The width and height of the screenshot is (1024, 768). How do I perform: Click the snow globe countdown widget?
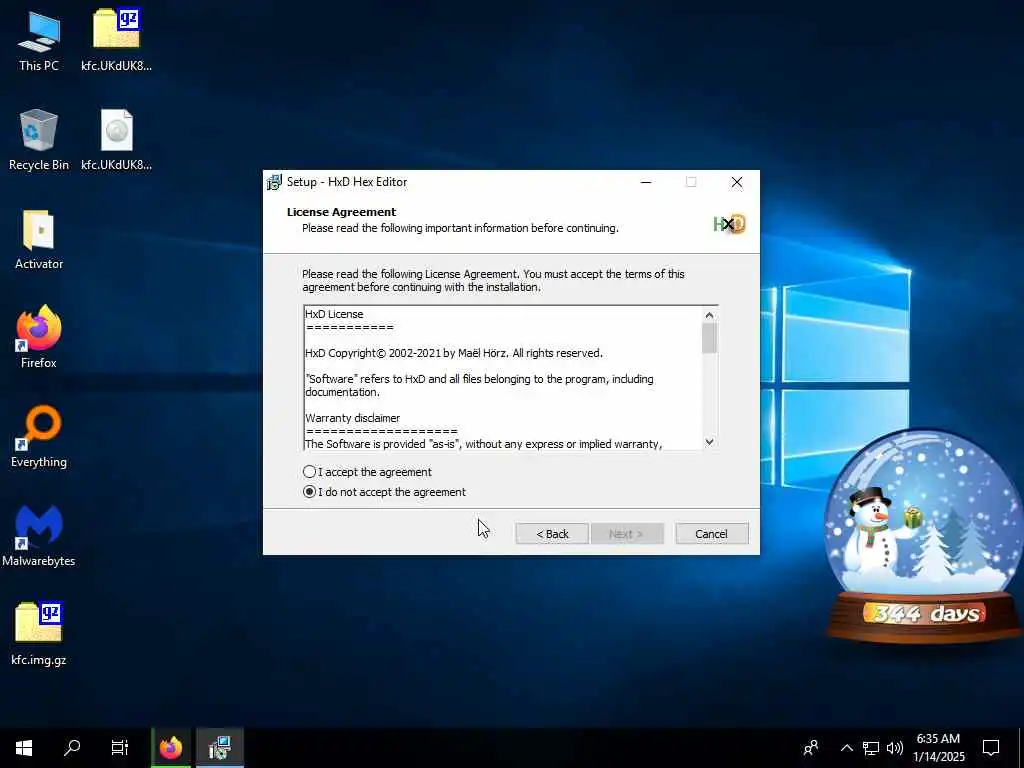coord(925,536)
